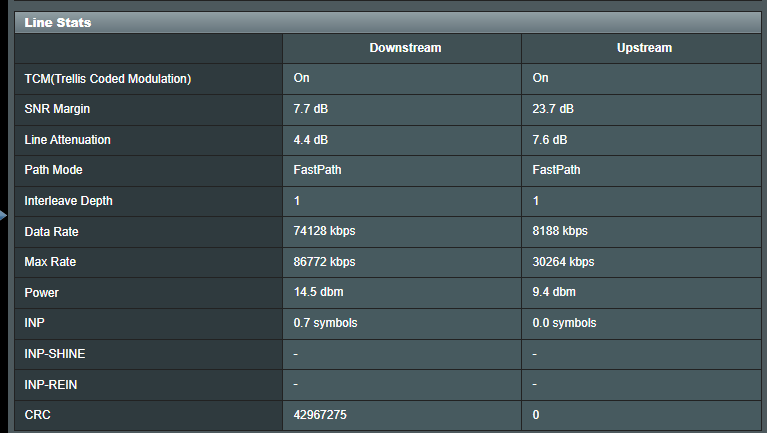Click the downstream CRC count 42967275
The image size is (767, 433).
coord(320,415)
